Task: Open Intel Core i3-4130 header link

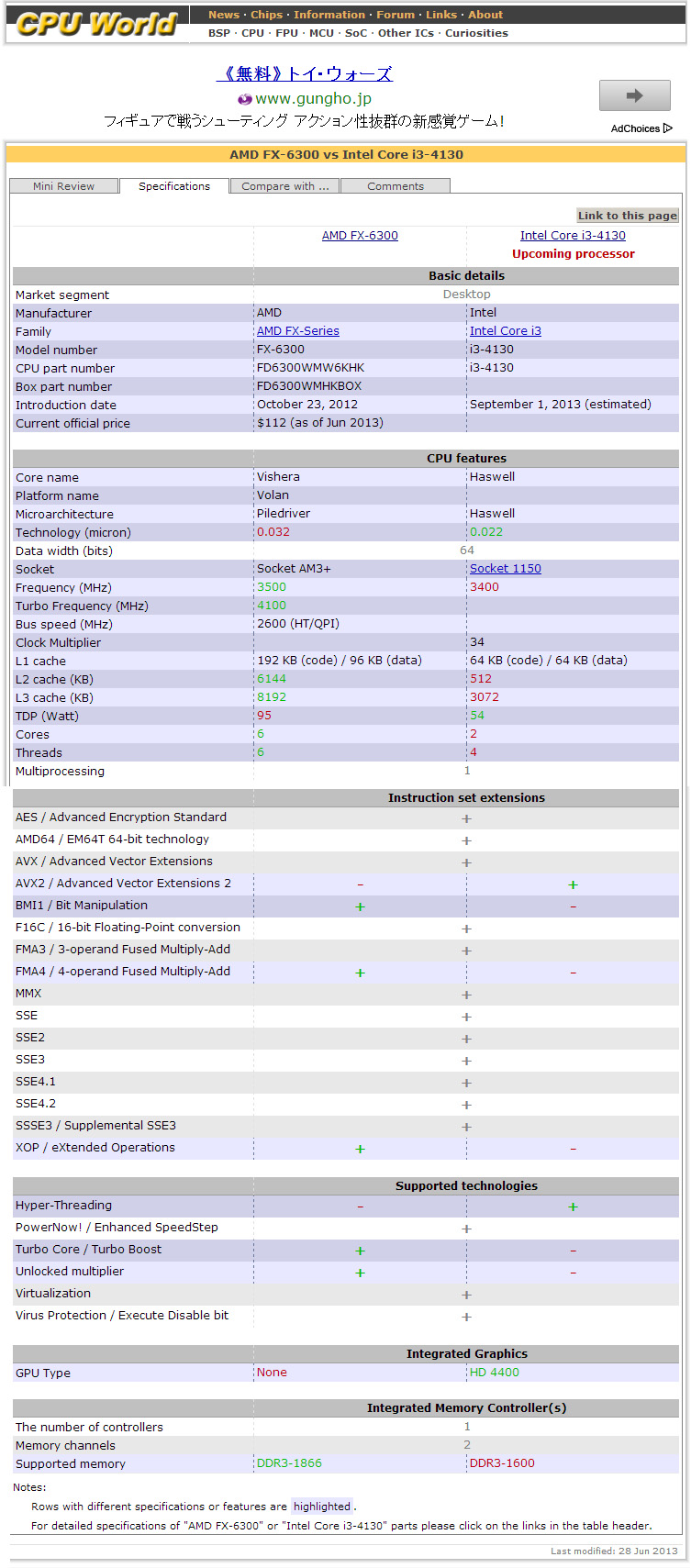Action: (x=573, y=236)
